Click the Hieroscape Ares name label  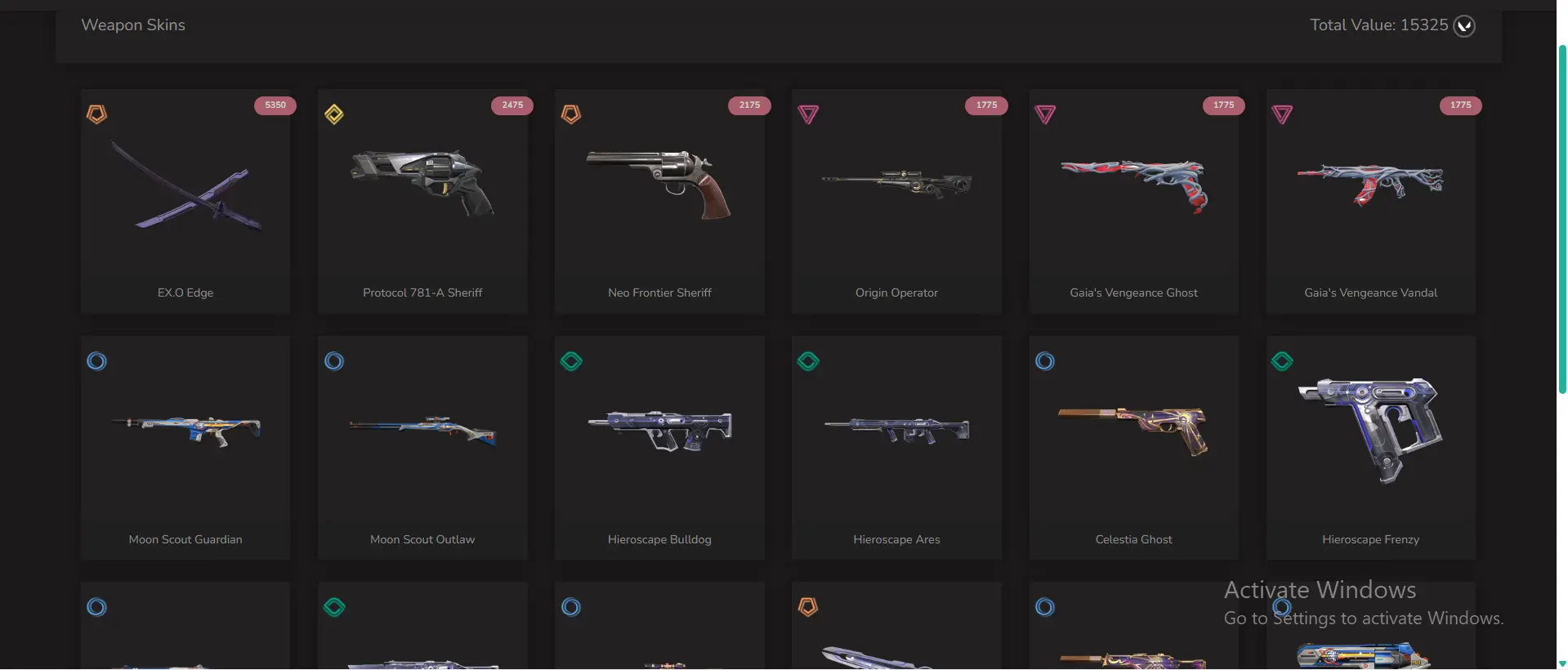coord(896,539)
